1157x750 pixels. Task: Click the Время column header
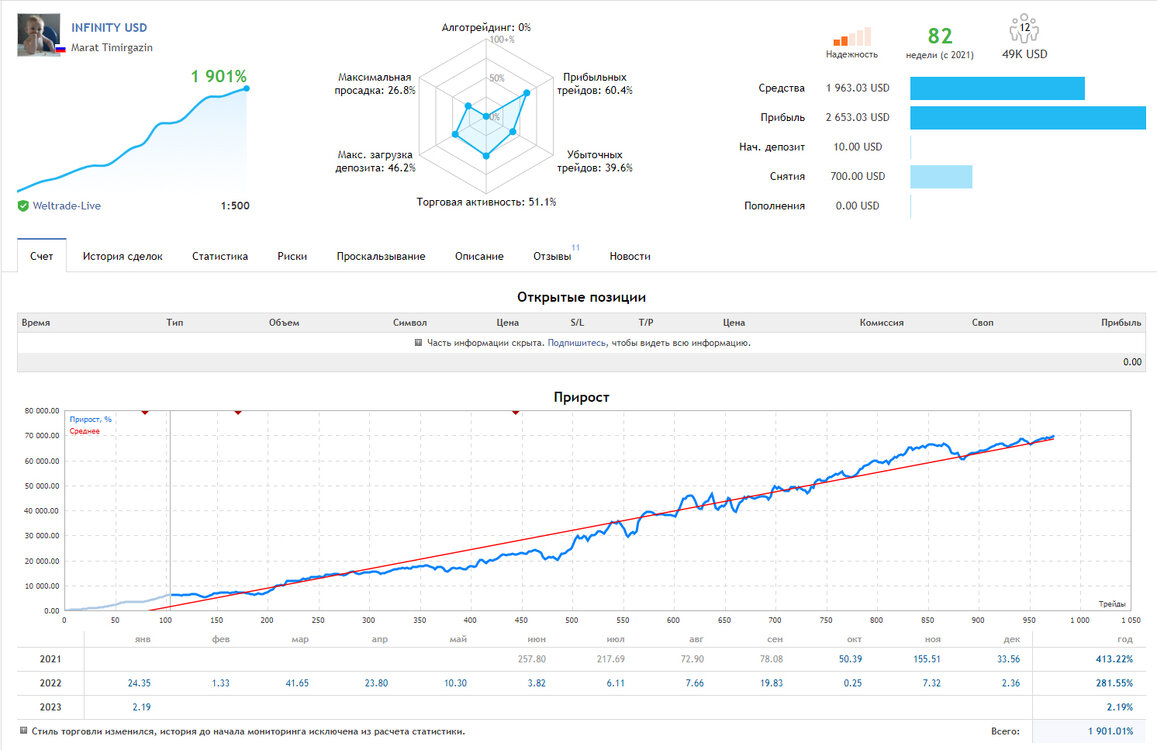36,323
